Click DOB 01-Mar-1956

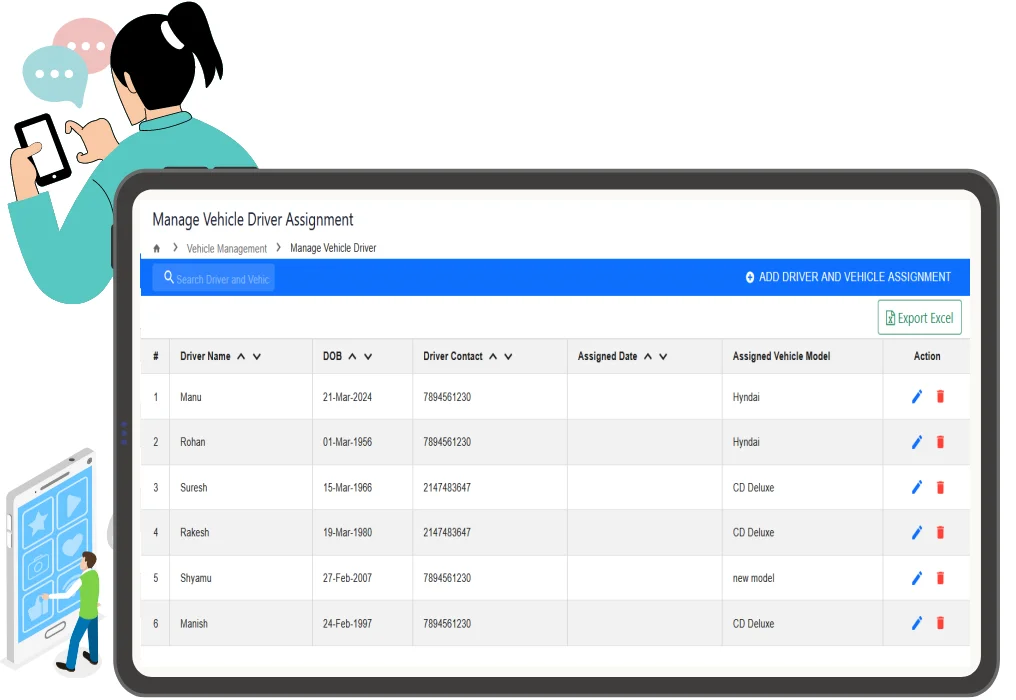coord(347,442)
